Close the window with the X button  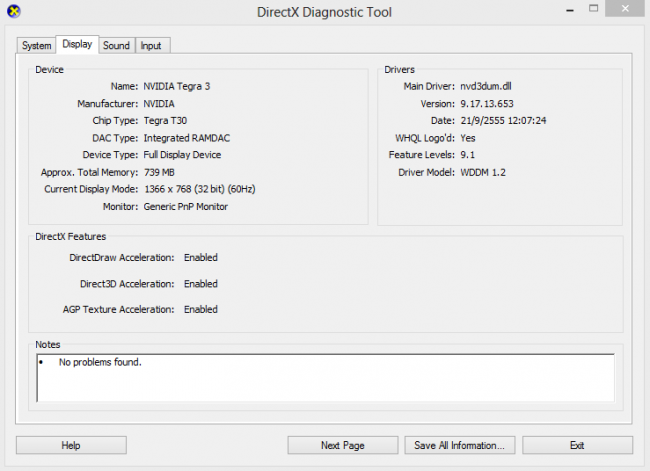click(625, 8)
